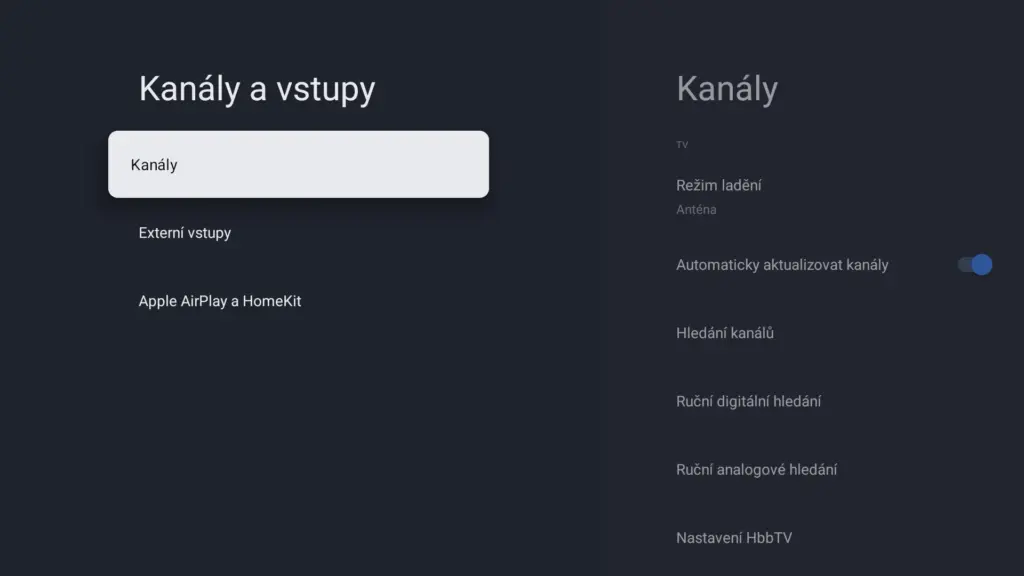Choose the manual analog search option

point(757,469)
